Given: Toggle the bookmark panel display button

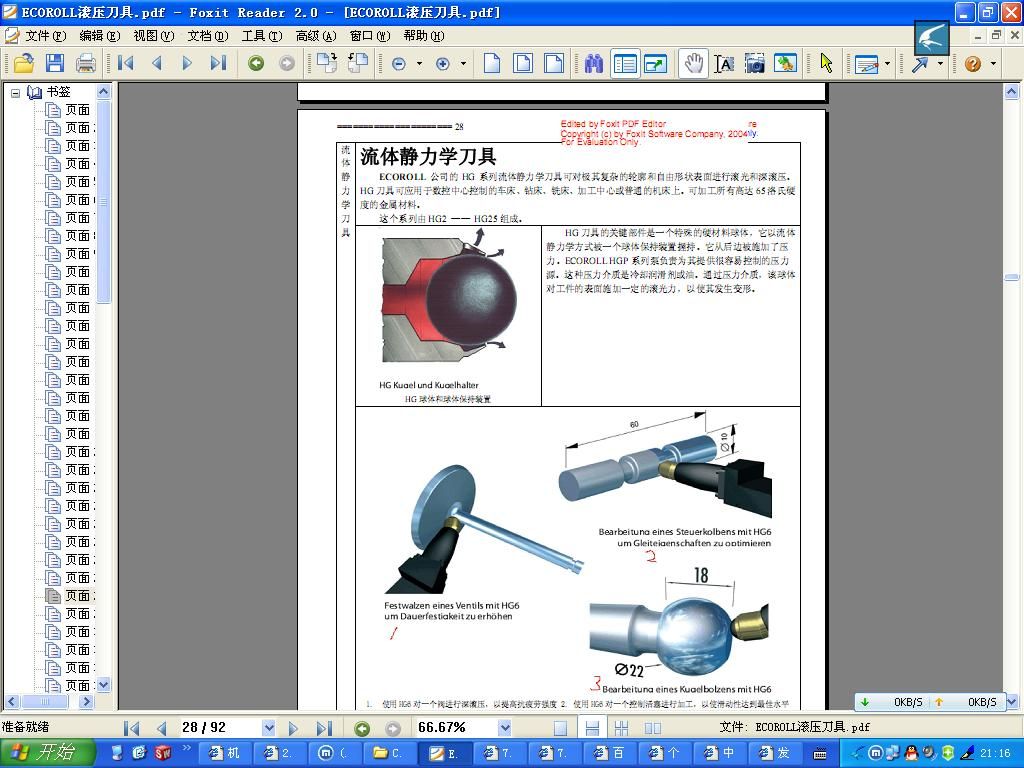Looking at the screenshot, I should click(625, 64).
